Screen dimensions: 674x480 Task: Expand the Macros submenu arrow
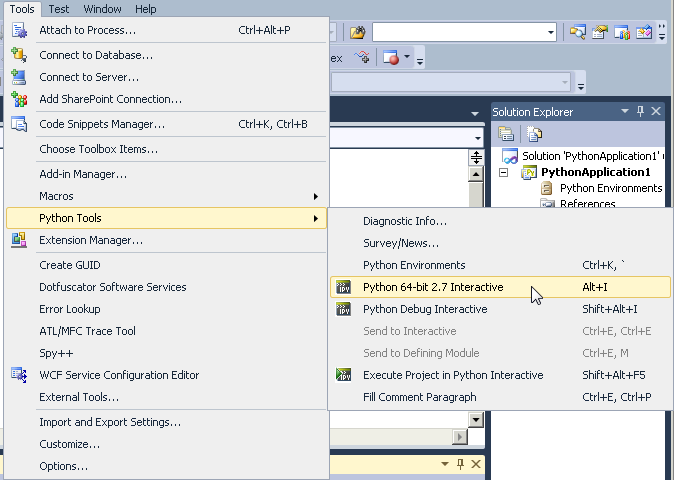[x=316, y=196]
